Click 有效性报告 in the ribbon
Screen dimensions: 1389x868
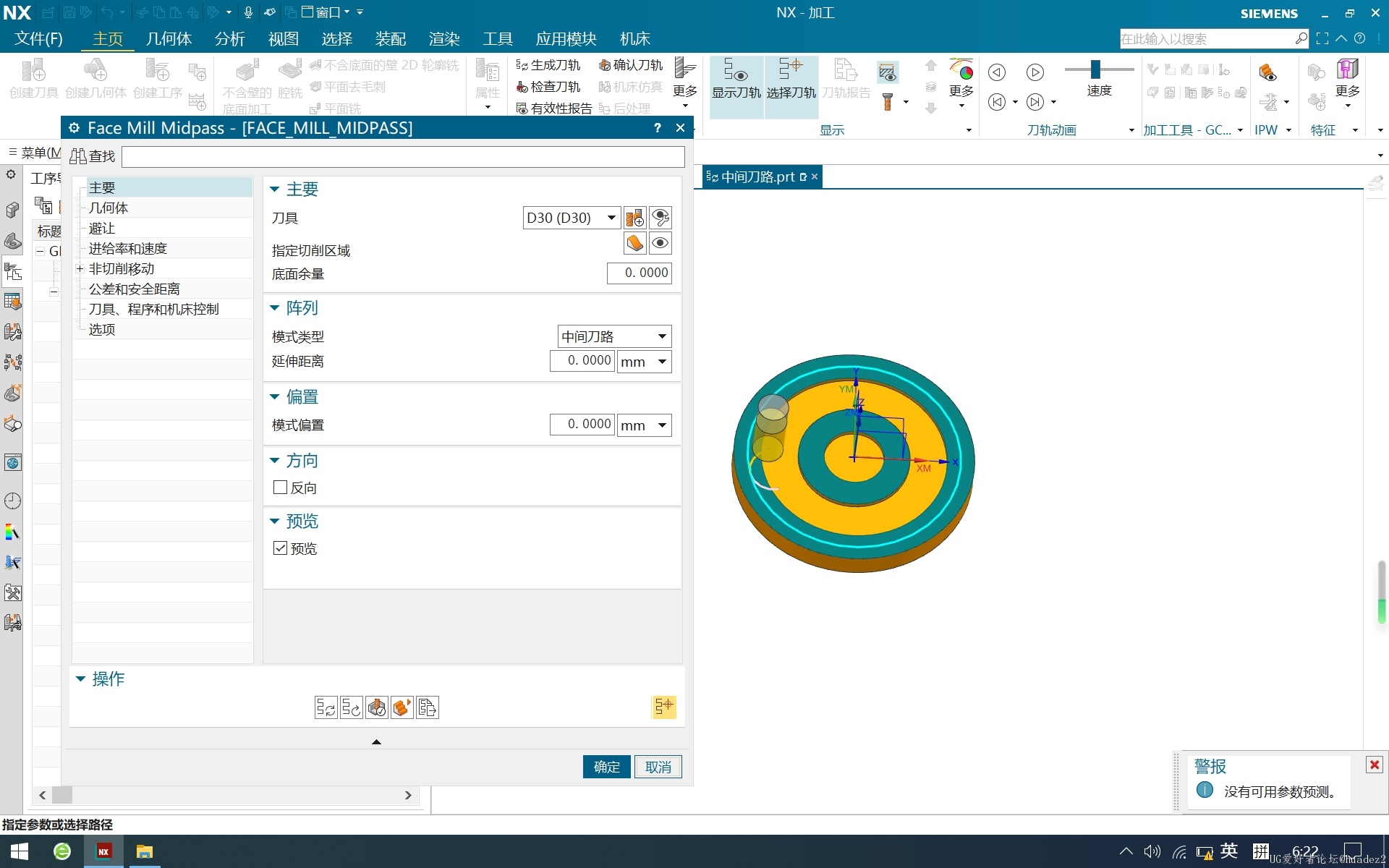tap(554, 109)
